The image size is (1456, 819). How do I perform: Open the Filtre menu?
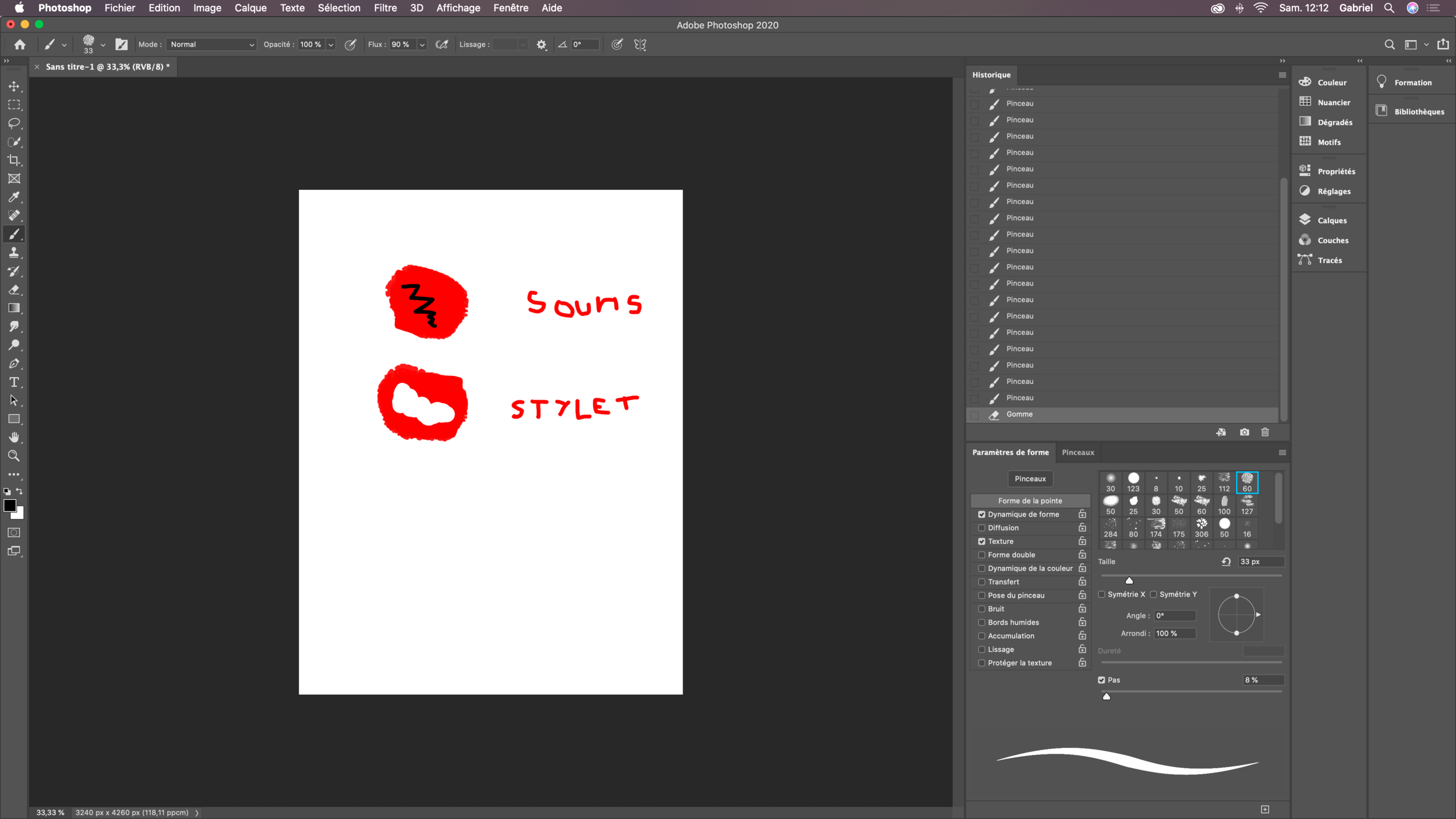pos(385,8)
